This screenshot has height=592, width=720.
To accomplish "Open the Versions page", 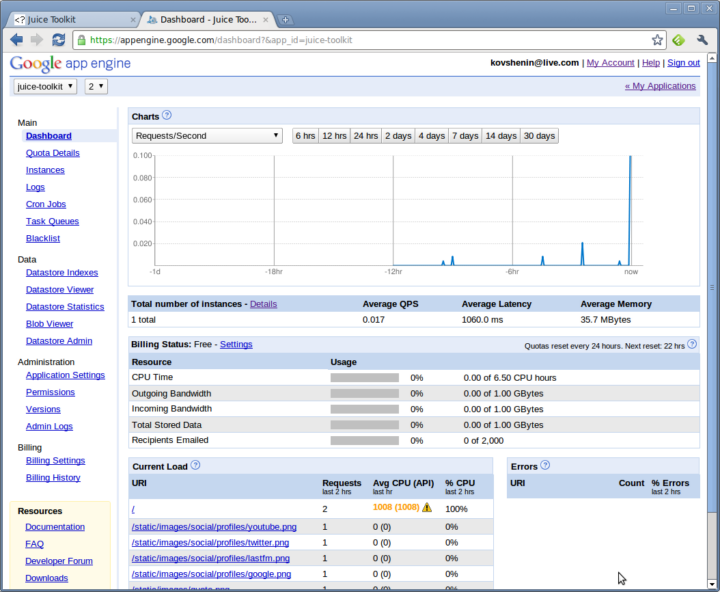I will [x=43, y=409].
